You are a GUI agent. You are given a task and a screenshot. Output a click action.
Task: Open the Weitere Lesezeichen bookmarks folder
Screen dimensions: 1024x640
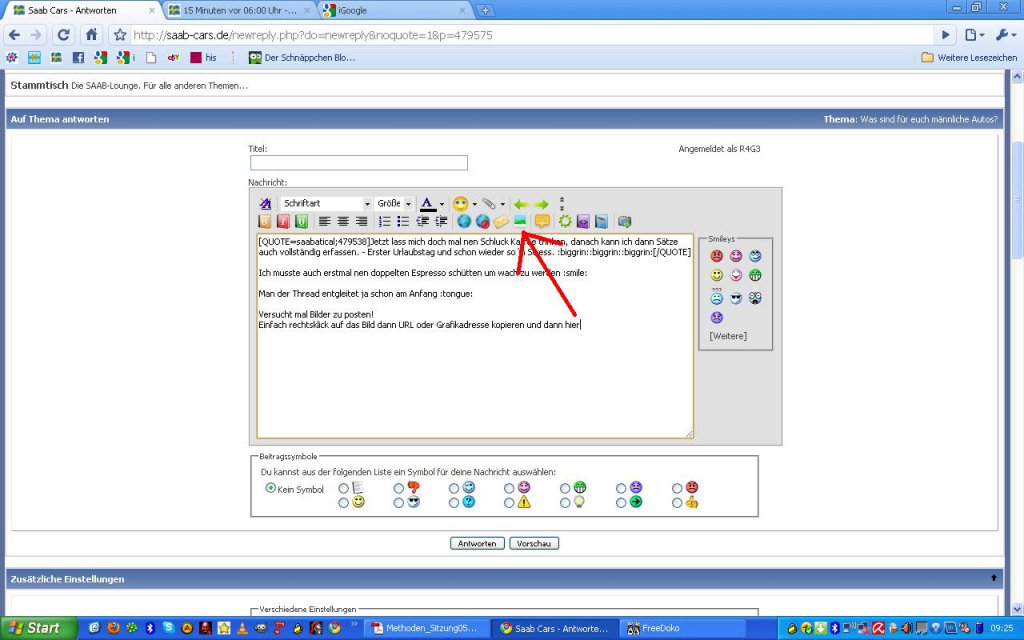click(x=969, y=57)
